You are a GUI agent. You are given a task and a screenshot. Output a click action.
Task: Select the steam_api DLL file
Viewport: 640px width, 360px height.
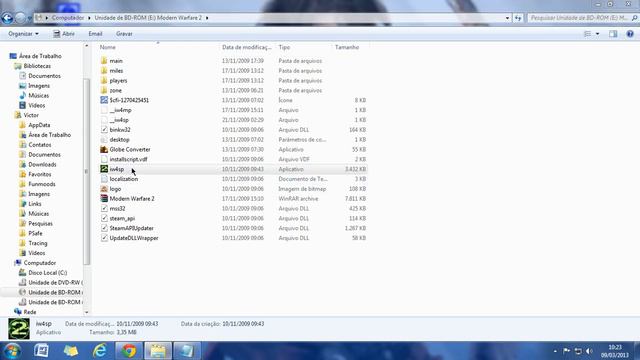coord(122,218)
